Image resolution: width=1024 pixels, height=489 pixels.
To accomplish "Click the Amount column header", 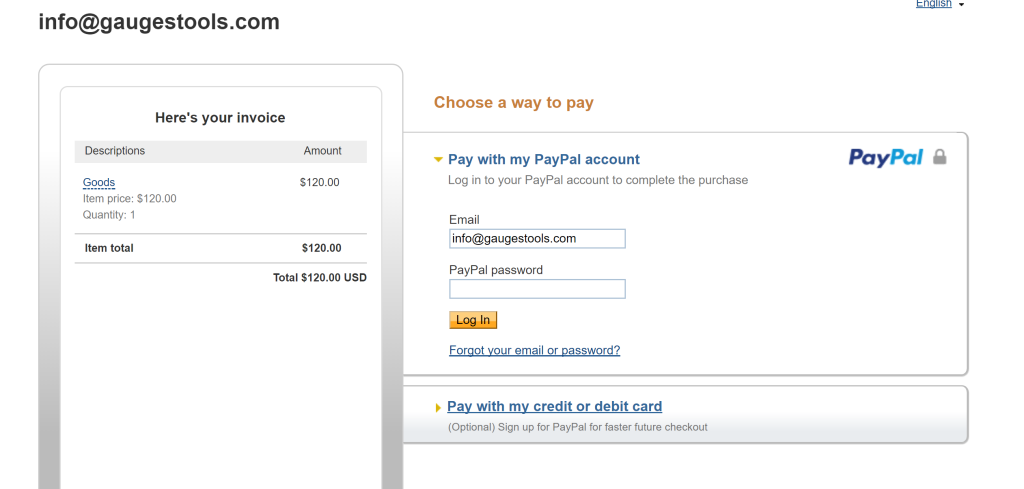I will pyautogui.click(x=322, y=151).
